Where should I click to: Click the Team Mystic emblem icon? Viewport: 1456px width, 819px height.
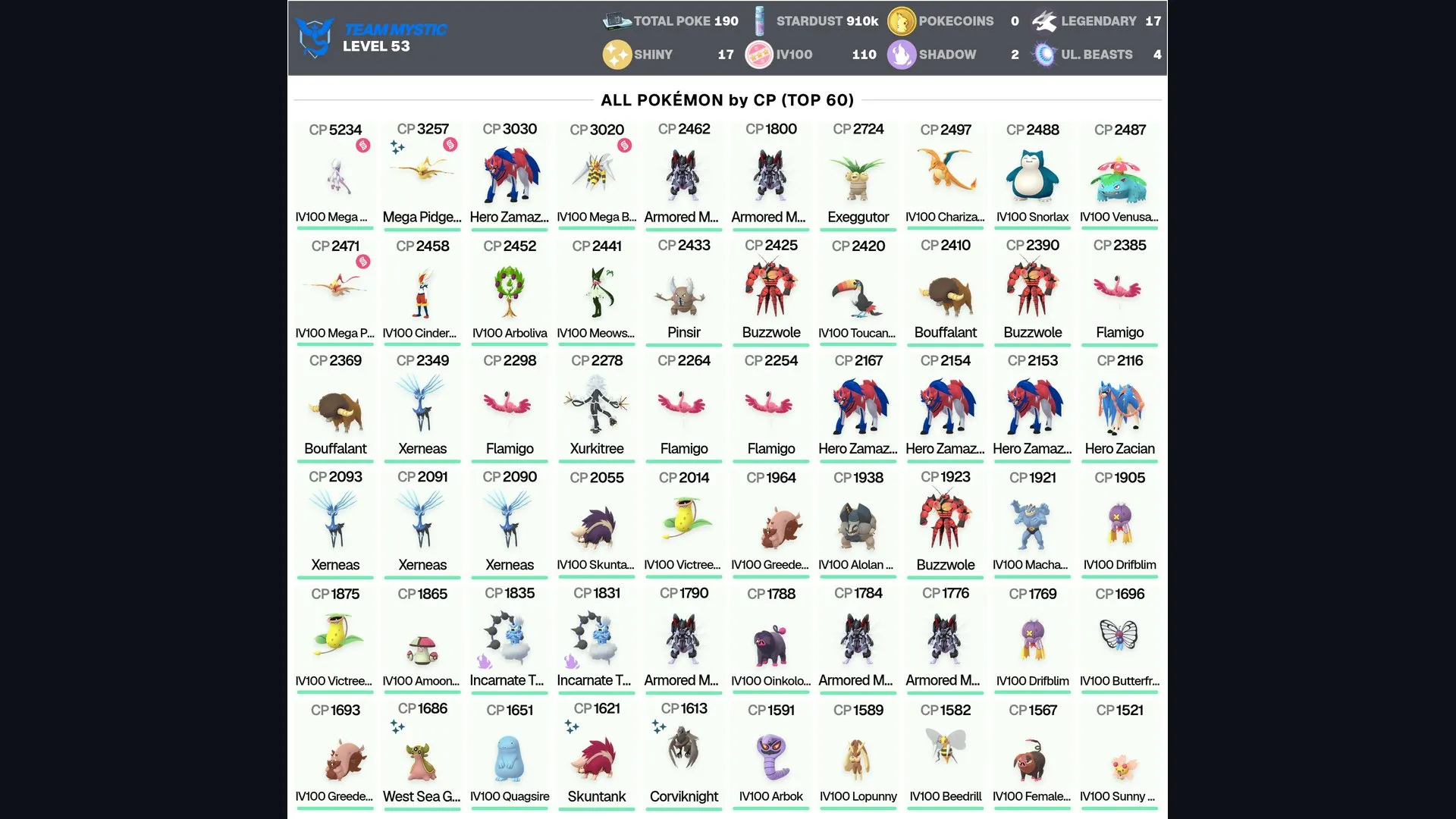coord(315,37)
